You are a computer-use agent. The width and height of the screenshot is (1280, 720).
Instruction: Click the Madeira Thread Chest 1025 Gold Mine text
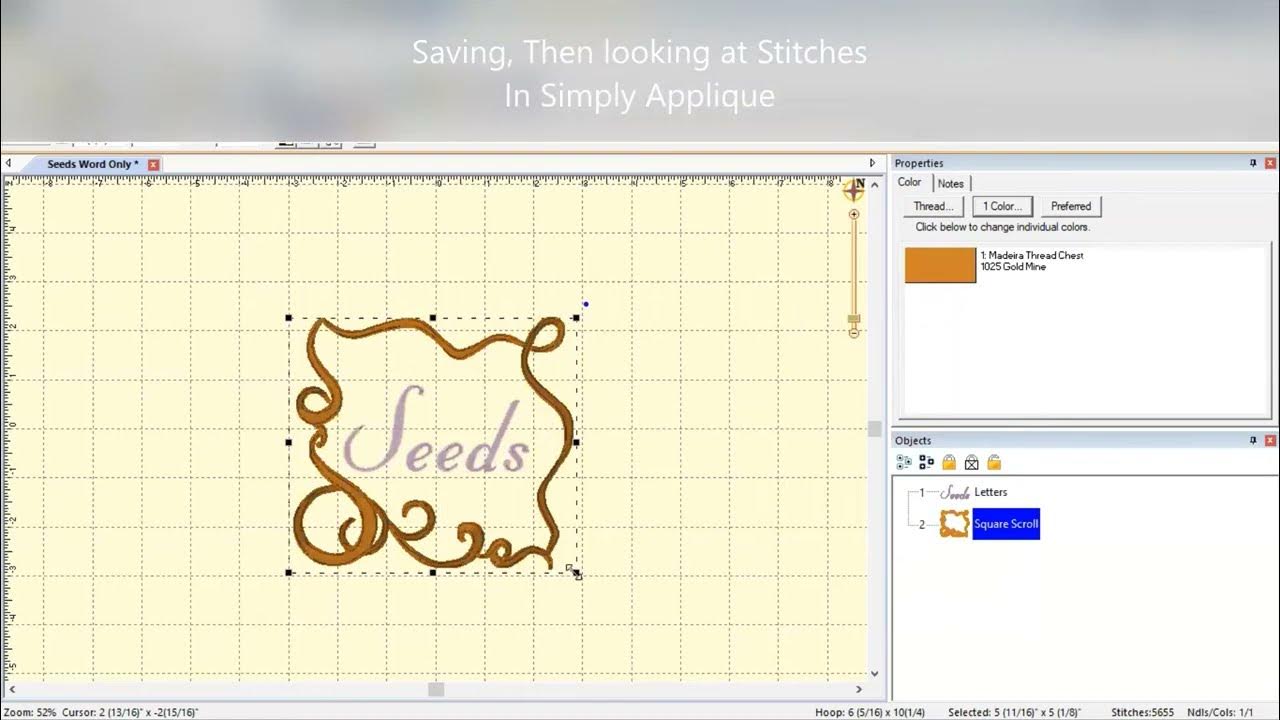(x=1032, y=261)
